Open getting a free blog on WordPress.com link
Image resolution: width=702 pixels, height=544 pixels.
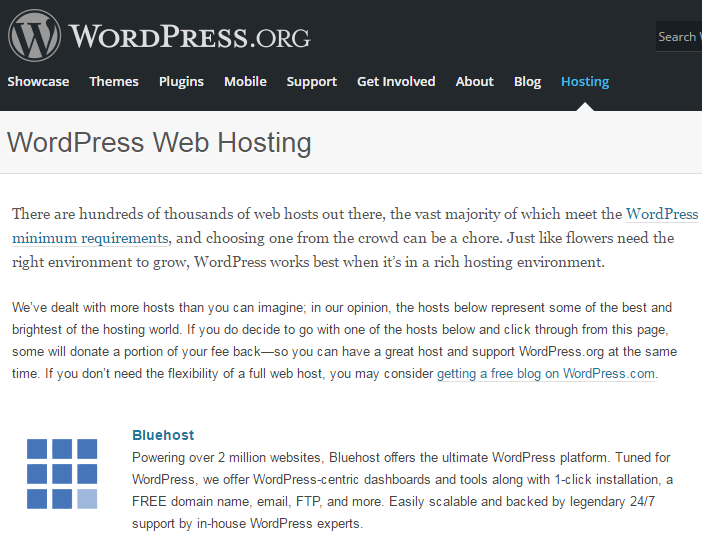pos(546,373)
